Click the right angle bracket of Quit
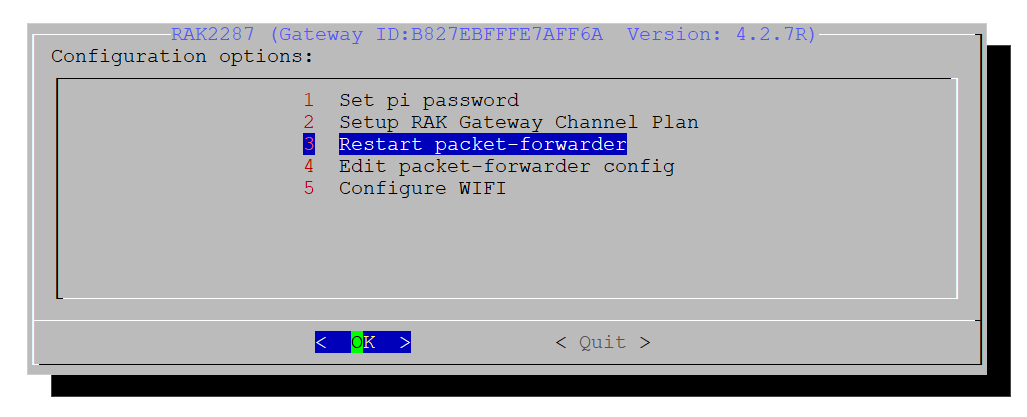1027x417 pixels. 645,342
